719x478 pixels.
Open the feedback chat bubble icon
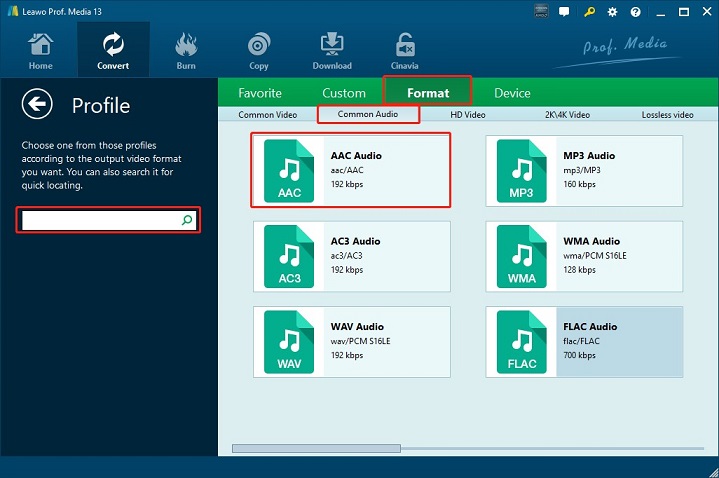tap(564, 12)
